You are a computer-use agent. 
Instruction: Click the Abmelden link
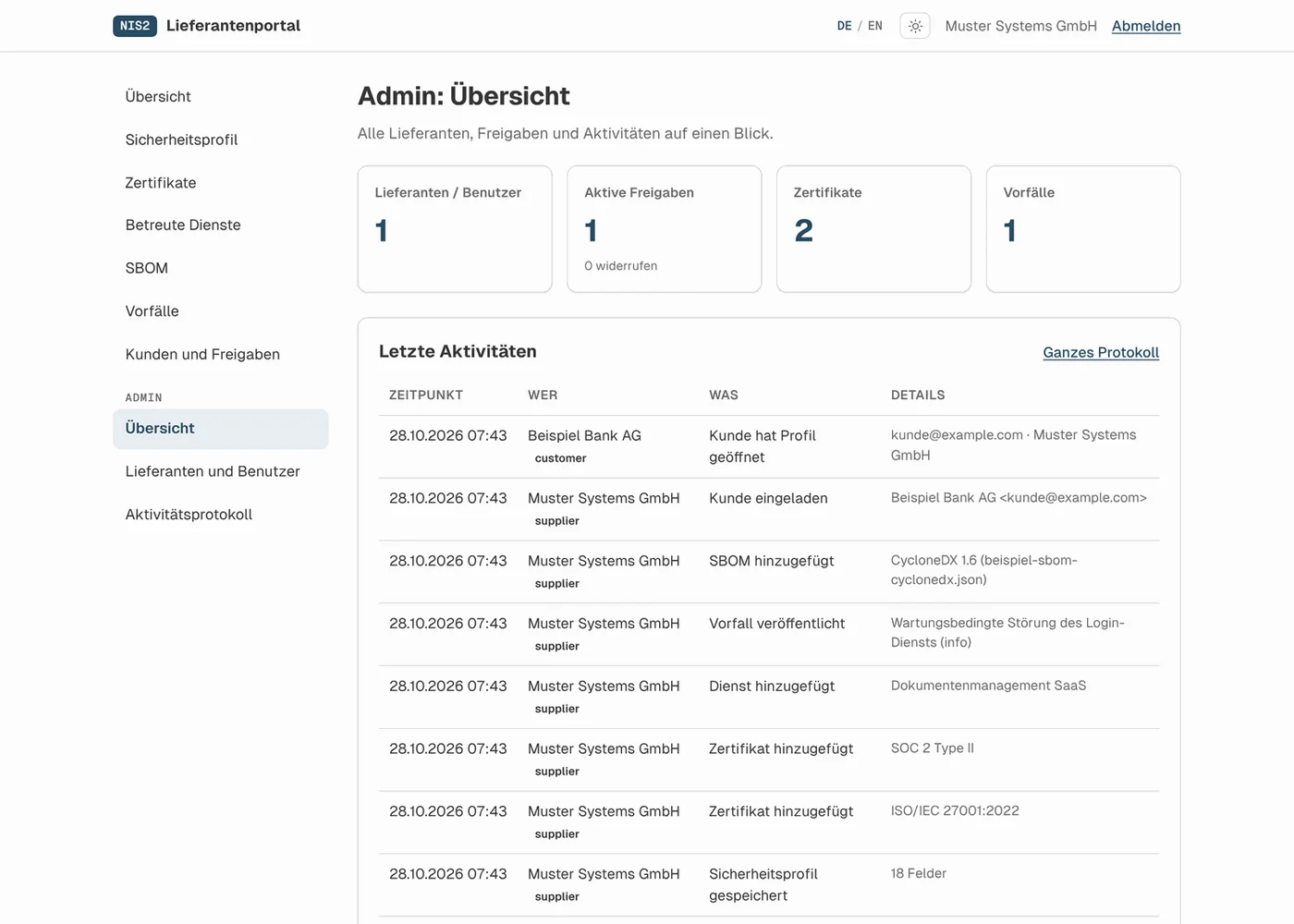1146,26
